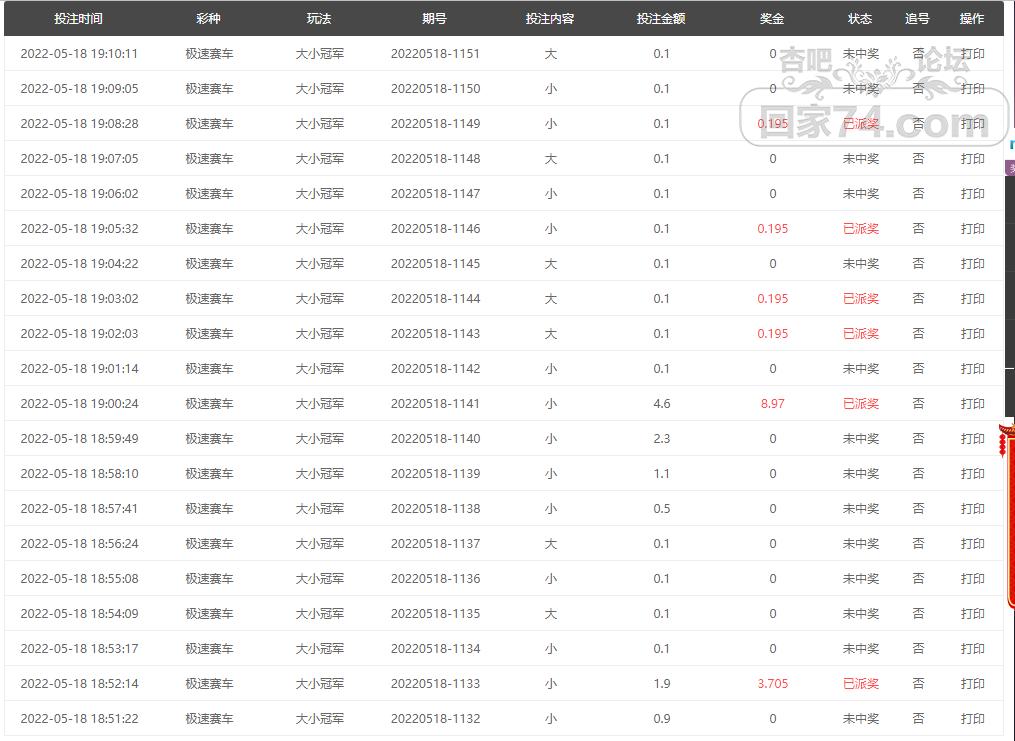
Task: Click bet amount 0.5
Action: [x=662, y=508]
